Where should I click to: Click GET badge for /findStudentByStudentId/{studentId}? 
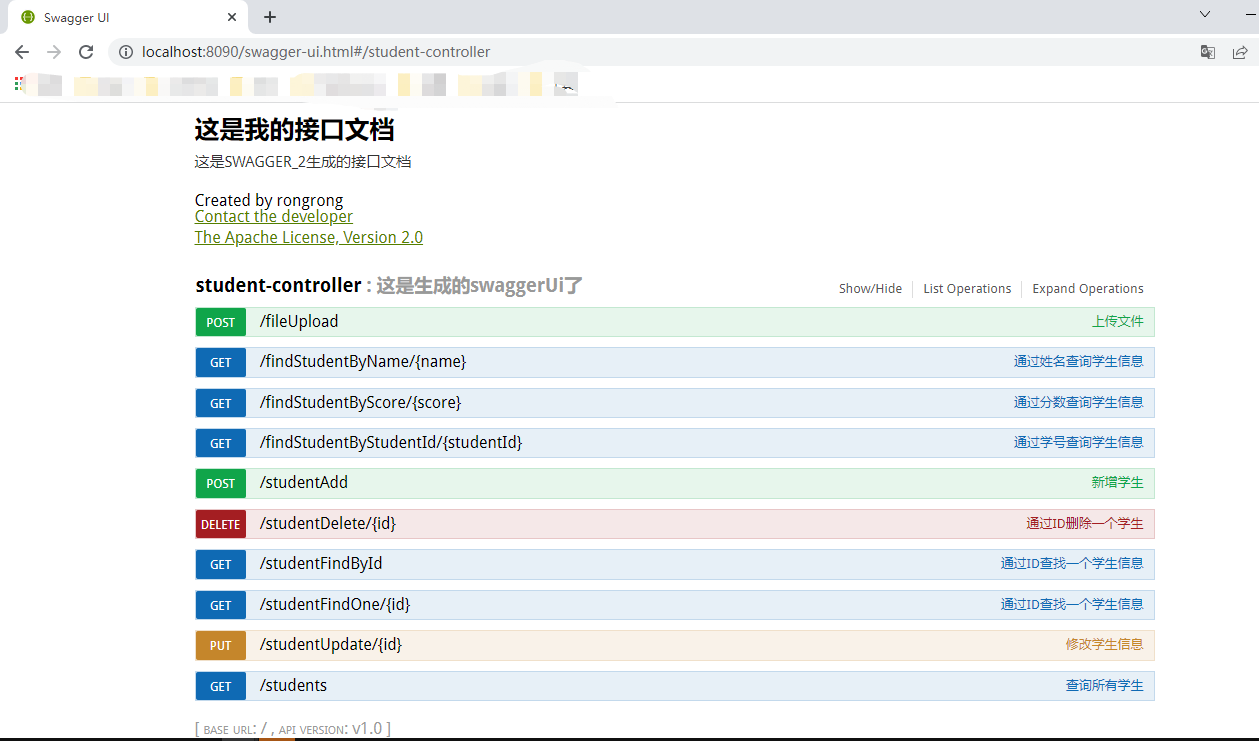(x=221, y=443)
